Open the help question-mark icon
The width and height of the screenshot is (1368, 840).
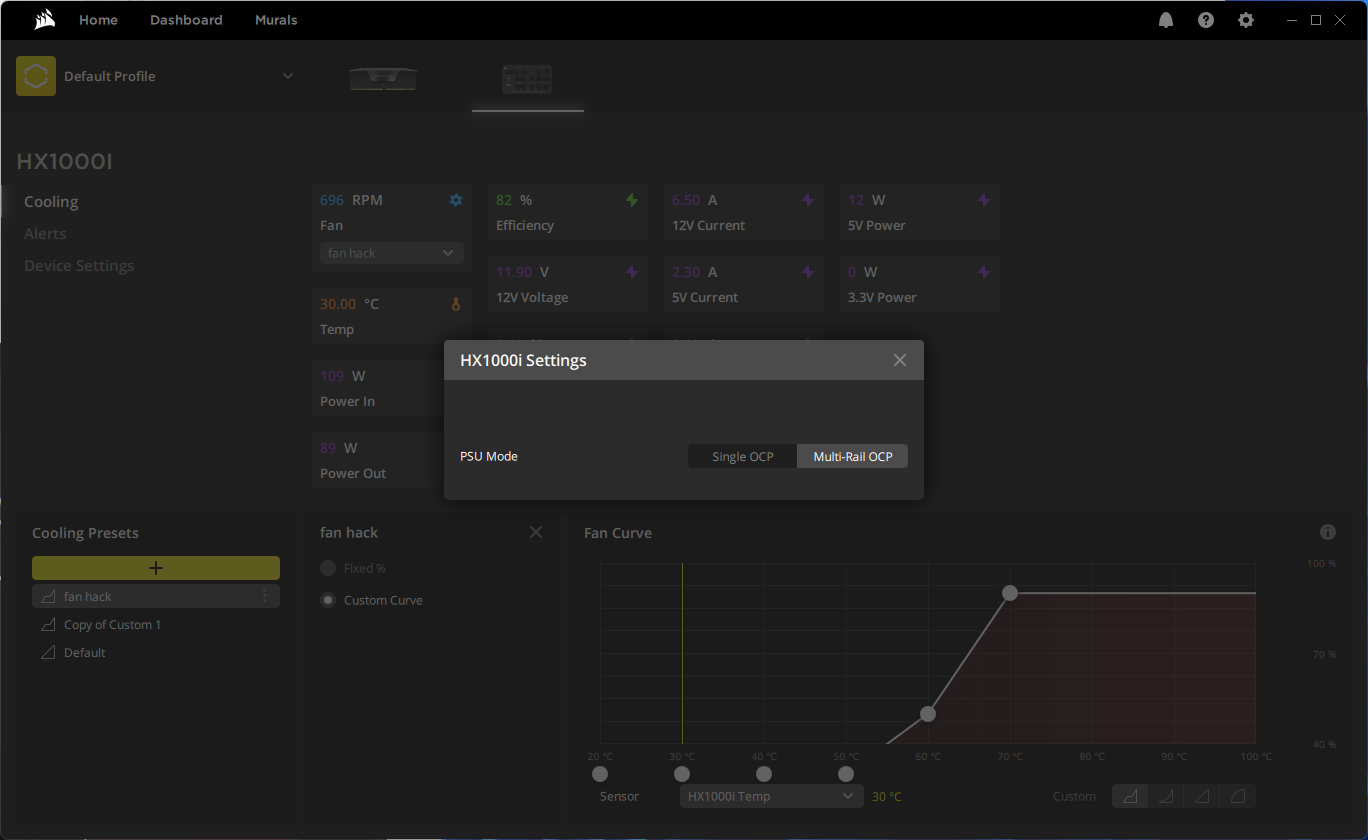(x=1206, y=20)
